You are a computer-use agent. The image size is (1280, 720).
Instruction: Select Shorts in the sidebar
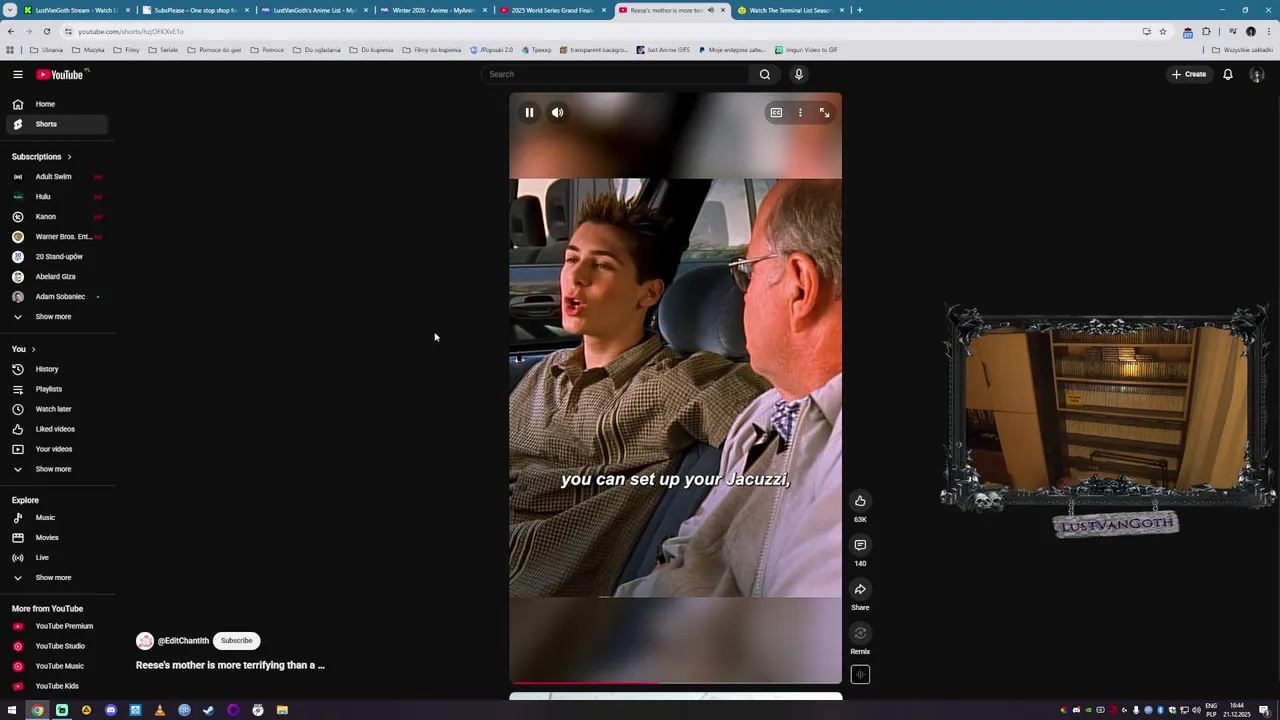56,124
